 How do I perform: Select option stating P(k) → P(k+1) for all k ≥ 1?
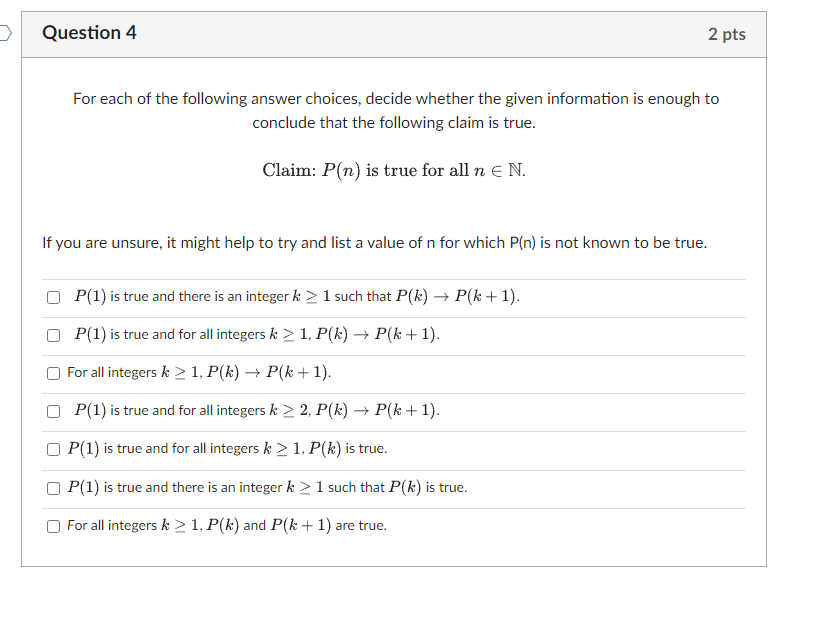pos(53,335)
